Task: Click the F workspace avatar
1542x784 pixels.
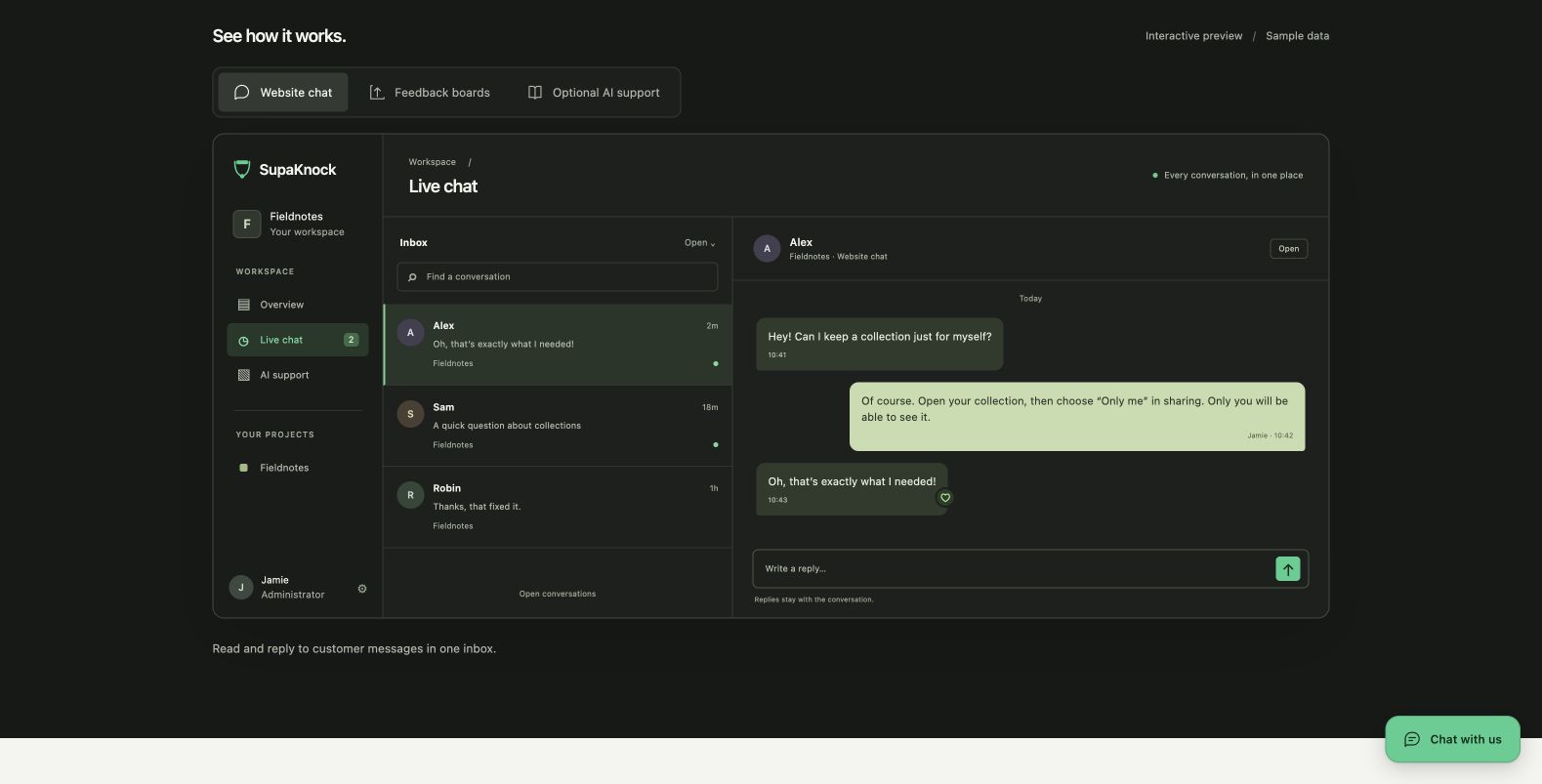Action: 246,224
